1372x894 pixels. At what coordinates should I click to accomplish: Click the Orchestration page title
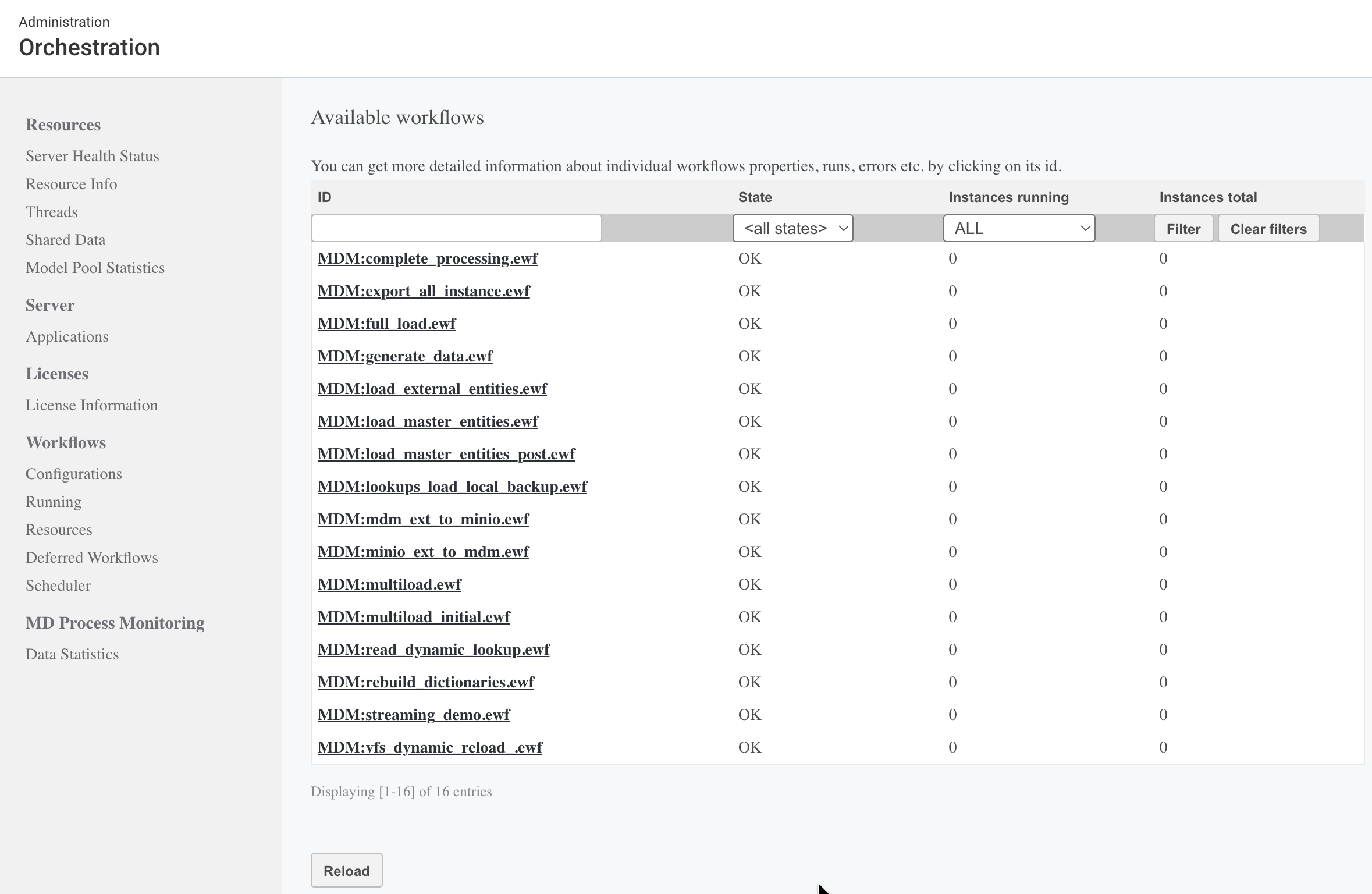[90, 48]
